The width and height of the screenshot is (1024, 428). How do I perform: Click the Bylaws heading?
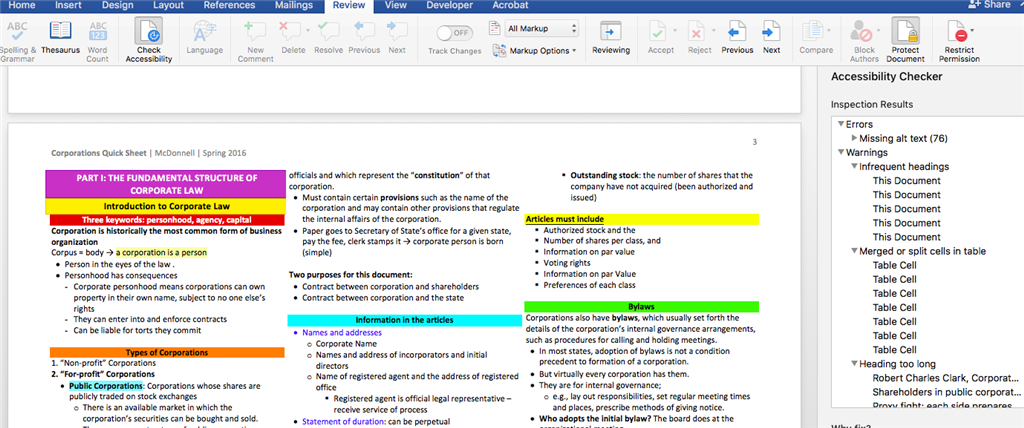[x=641, y=306]
